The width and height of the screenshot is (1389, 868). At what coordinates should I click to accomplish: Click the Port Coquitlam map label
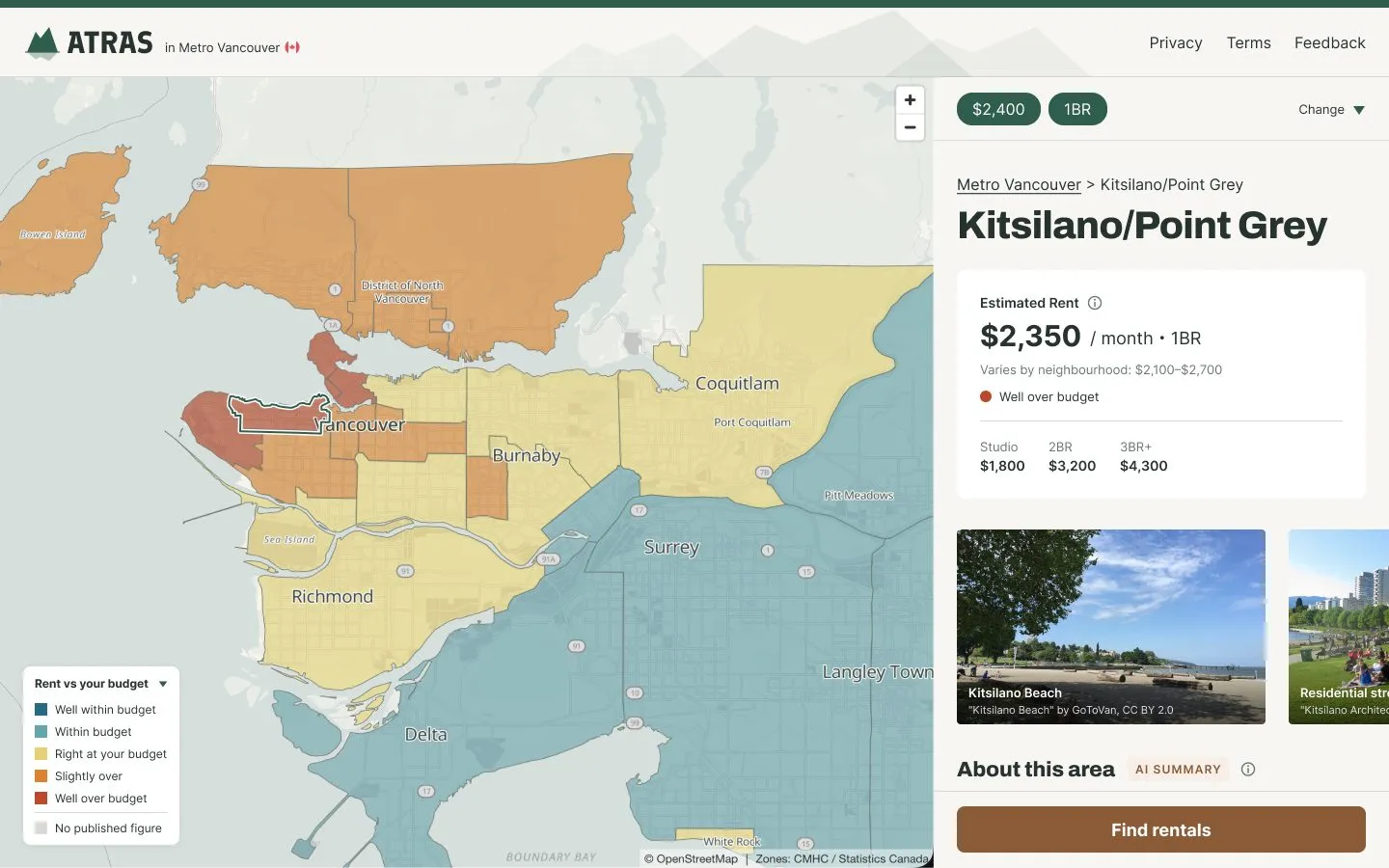pyautogui.click(x=752, y=422)
